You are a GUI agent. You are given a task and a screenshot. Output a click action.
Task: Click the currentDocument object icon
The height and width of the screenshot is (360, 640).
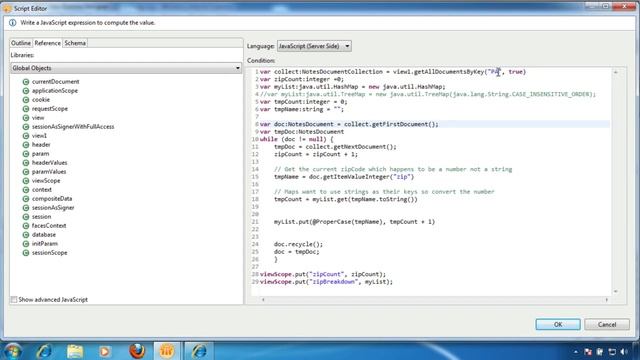point(26,82)
